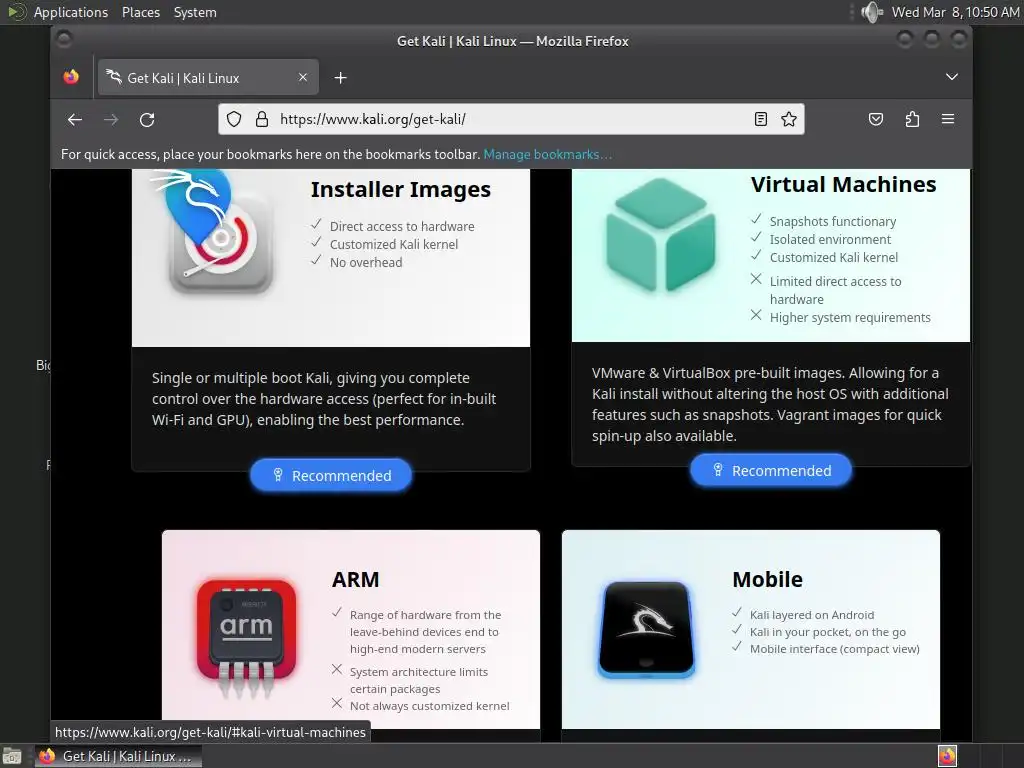Open a new tab with plus button
The image size is (1024, 768).
tap(340, 78)
